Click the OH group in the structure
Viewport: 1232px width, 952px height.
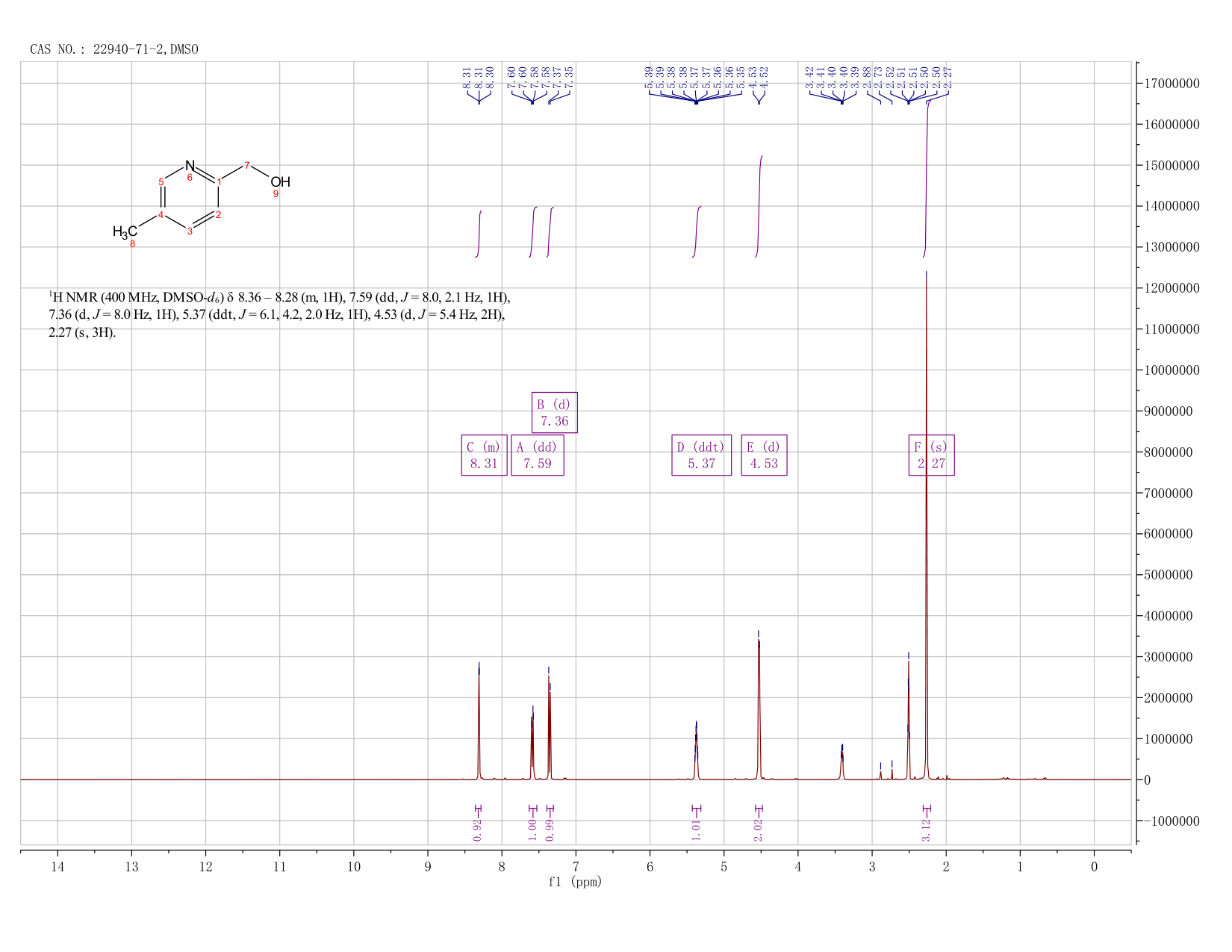(x=280, y=181)
